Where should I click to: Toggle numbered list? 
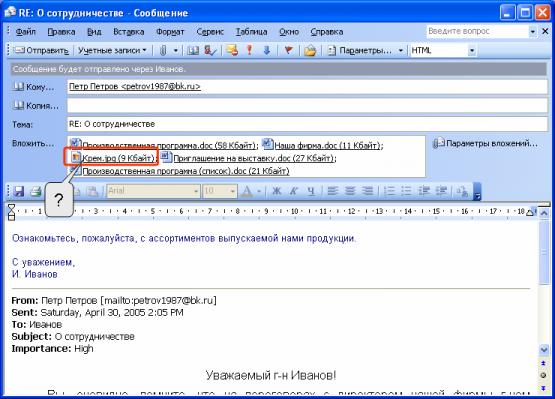389,191
